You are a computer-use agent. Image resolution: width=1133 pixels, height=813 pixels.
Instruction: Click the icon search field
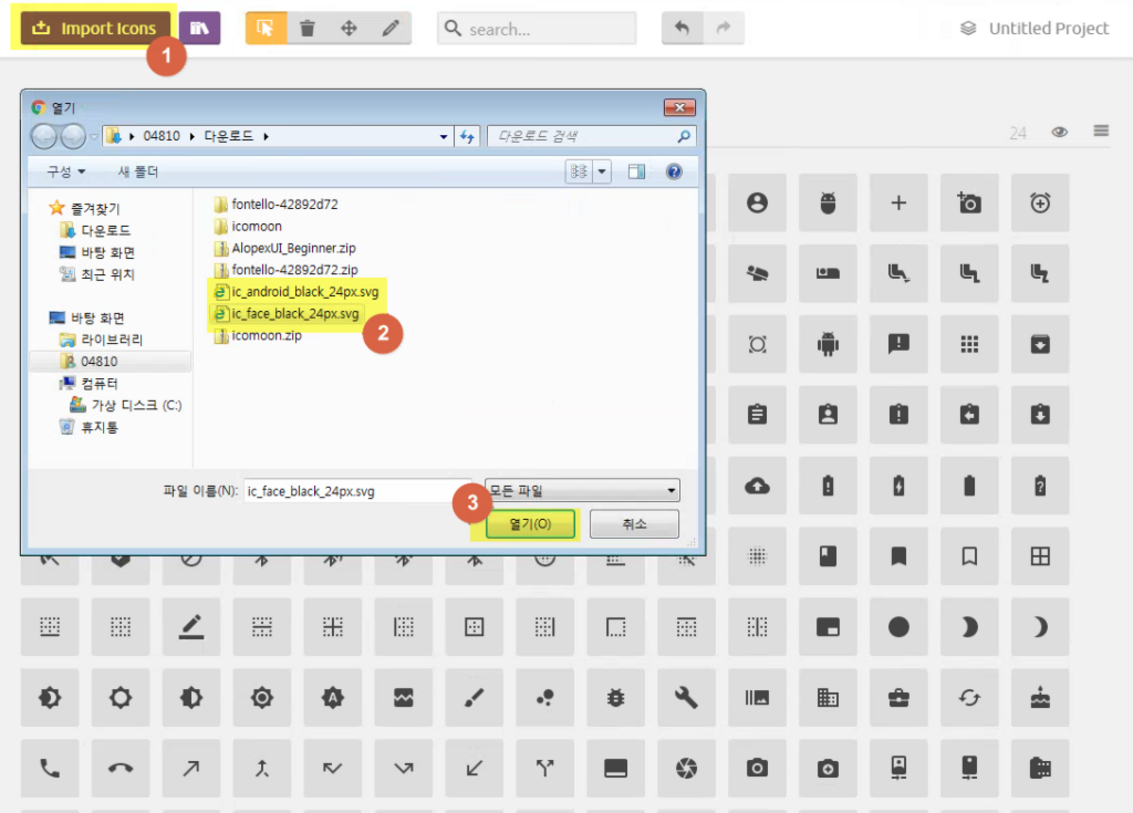[545, 29]
